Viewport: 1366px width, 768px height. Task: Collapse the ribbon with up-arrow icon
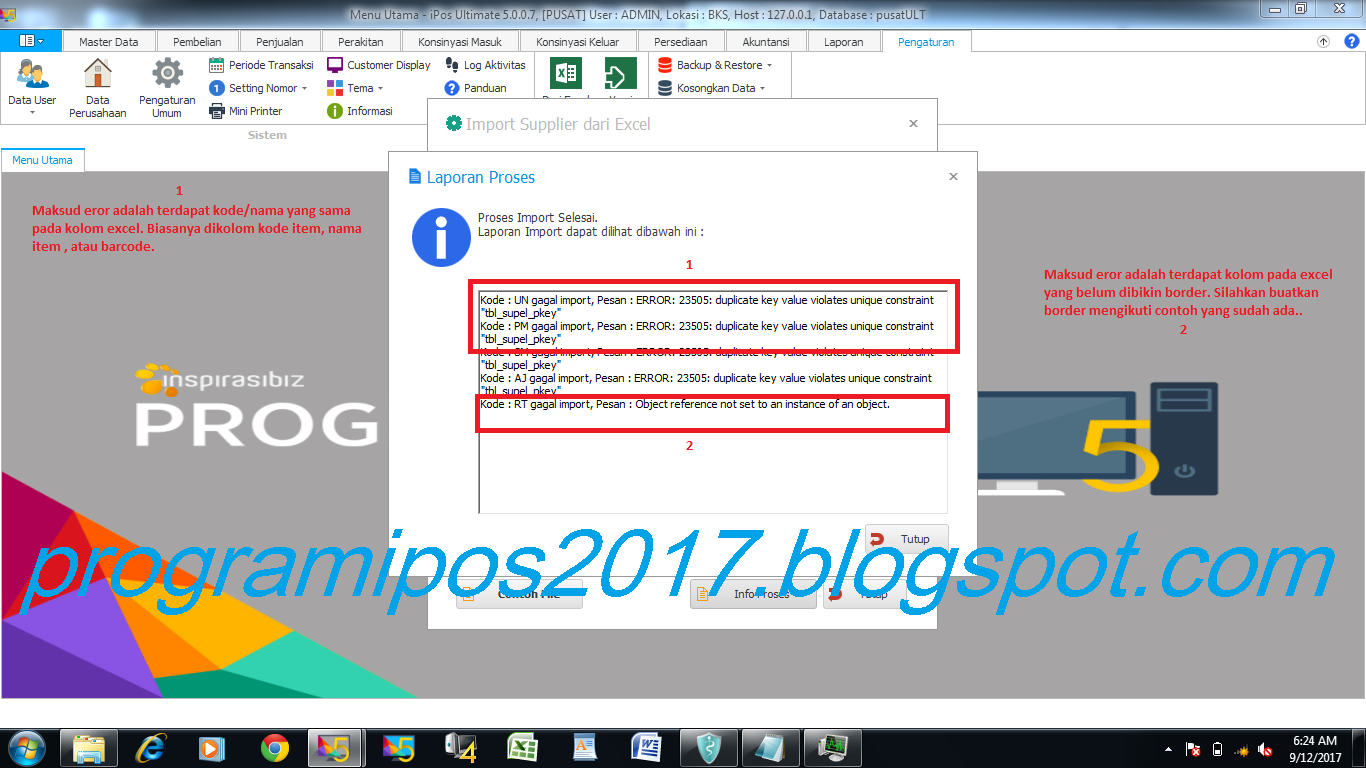tap(1324, 41)
